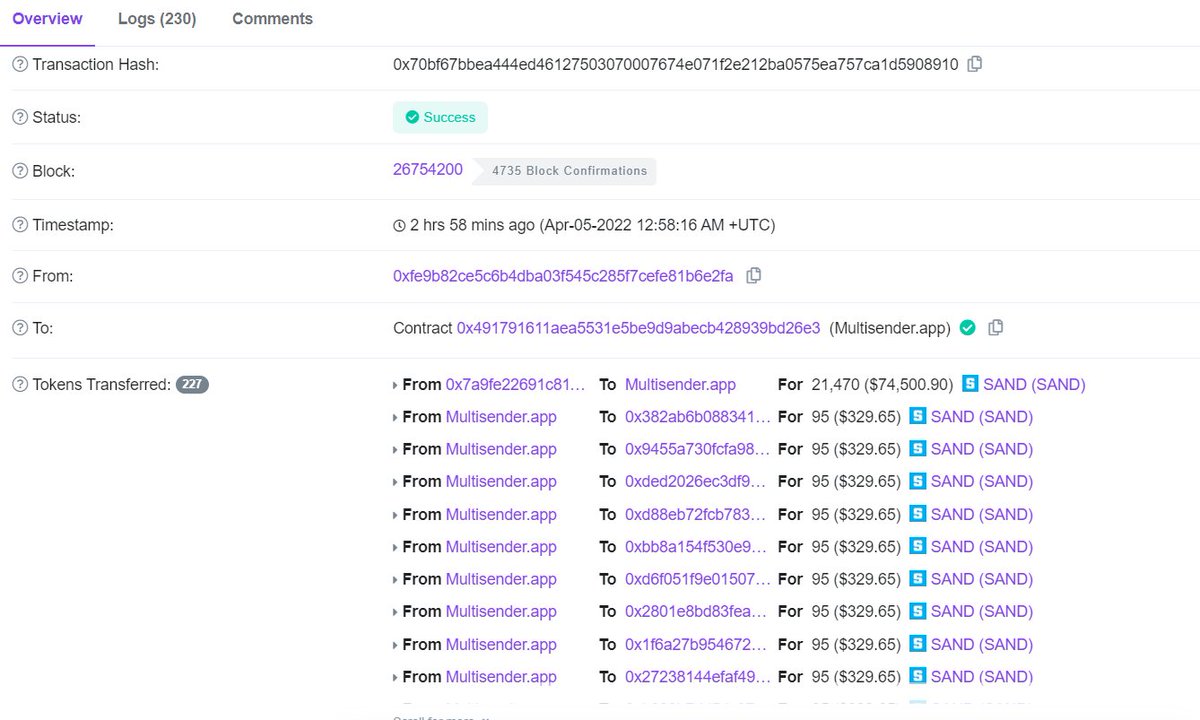Open the Comments tab

[x=271, y=18]
